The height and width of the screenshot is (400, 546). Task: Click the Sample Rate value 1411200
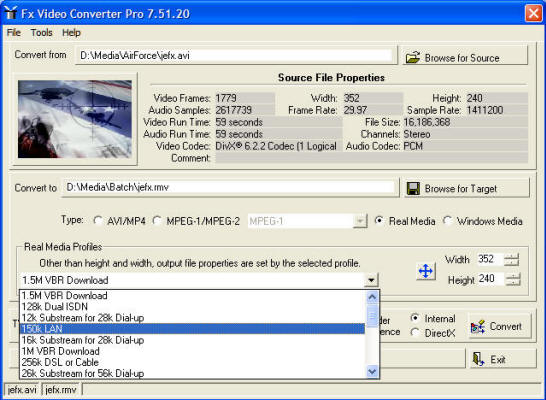point(496,110)
